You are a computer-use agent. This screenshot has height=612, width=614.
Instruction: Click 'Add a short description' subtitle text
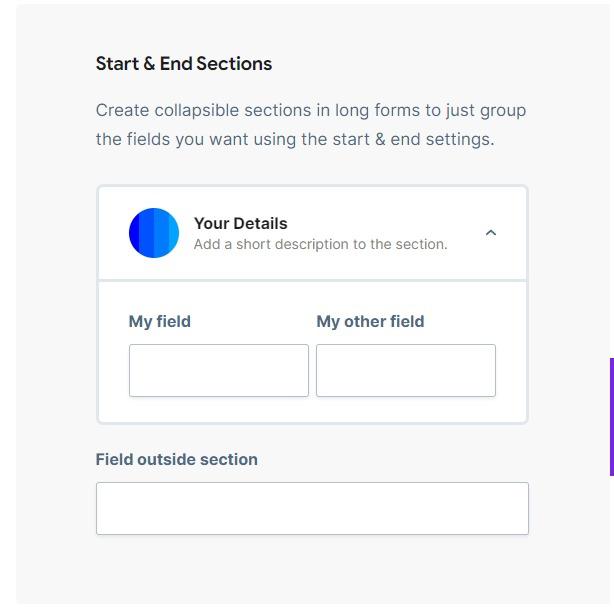(320, 244)
